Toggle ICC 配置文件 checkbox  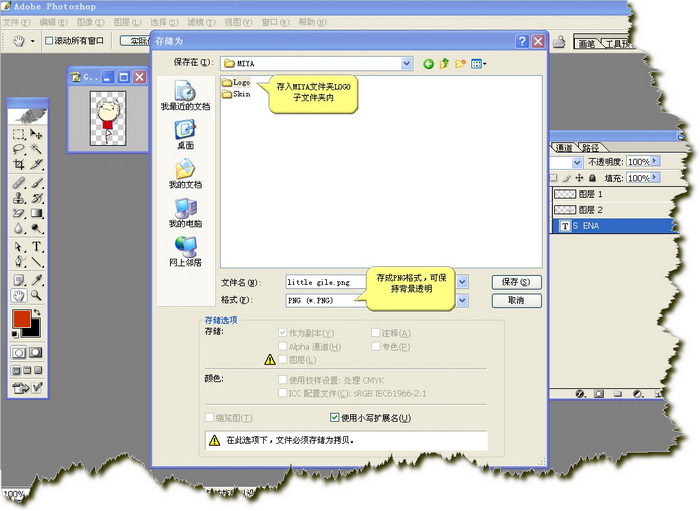[282, 393]
